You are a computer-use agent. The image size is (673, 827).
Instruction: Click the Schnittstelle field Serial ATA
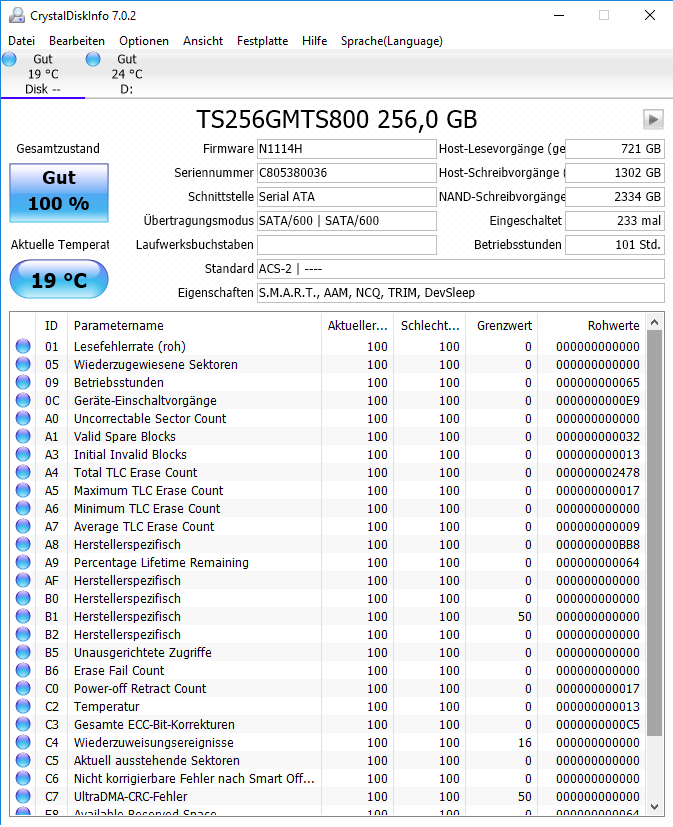(347, 197)
